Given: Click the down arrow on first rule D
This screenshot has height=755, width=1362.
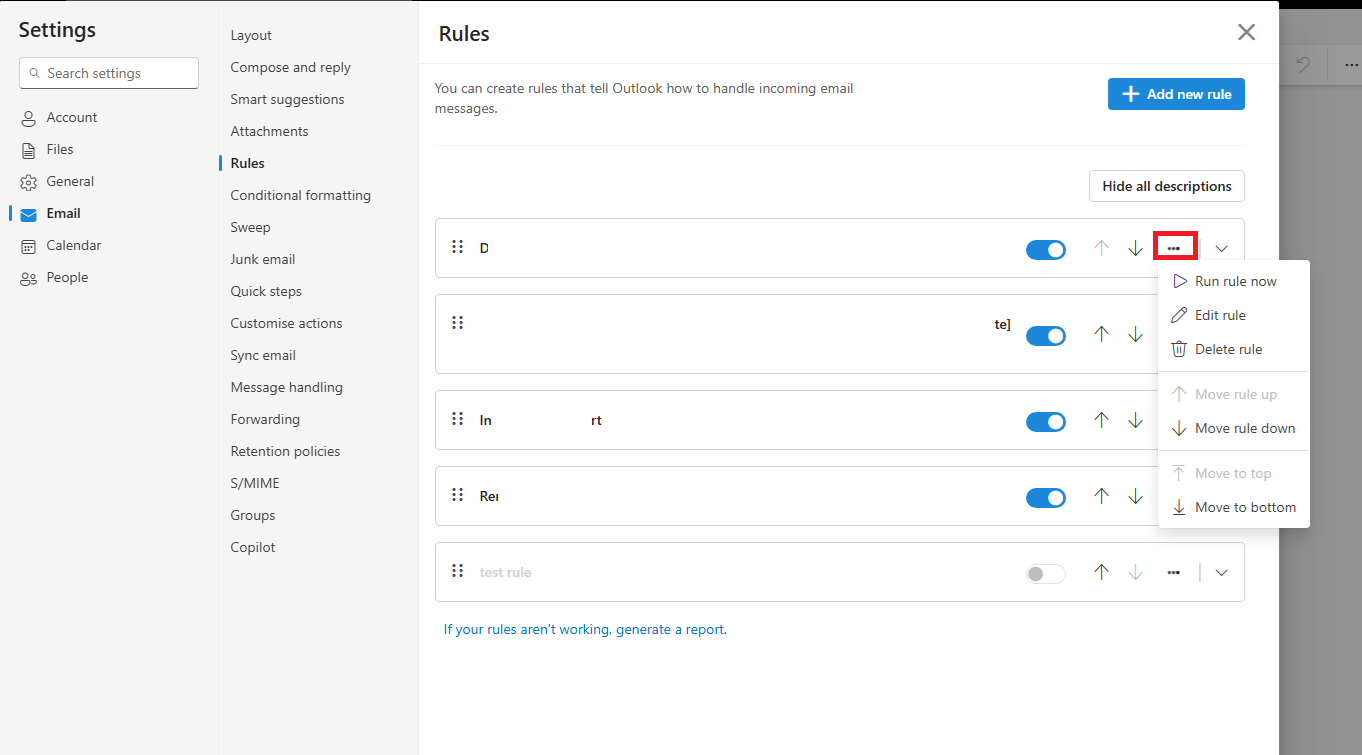Looking at the screenshot, I should point(1135,248).
